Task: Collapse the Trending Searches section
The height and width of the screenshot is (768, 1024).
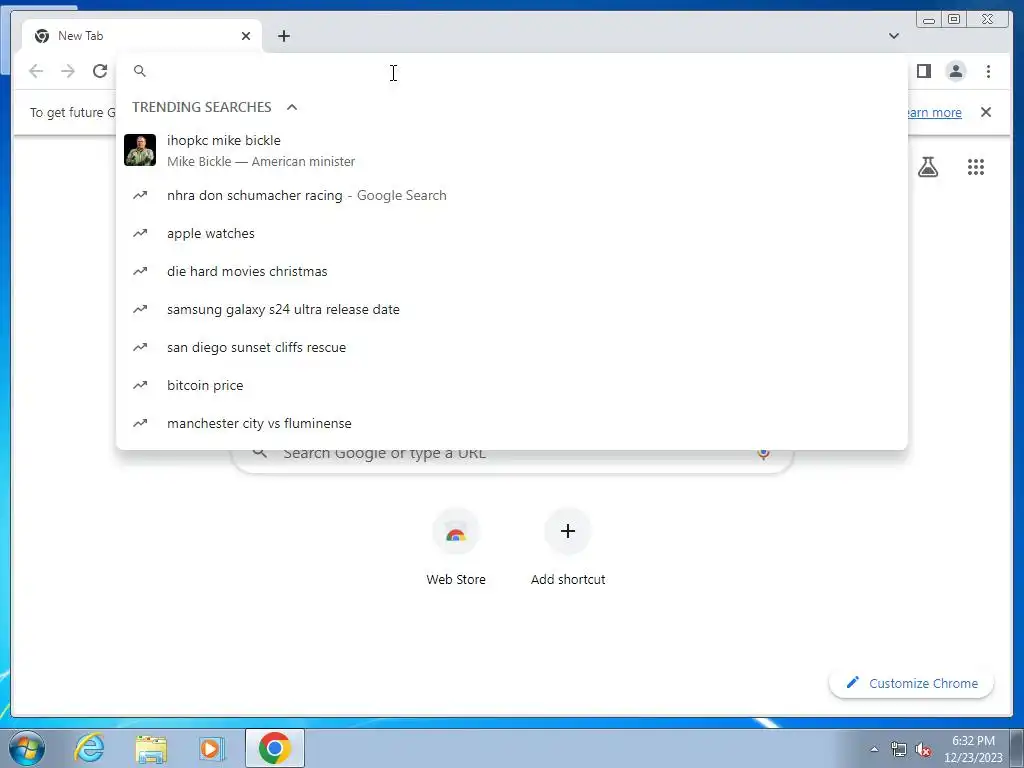Action: [x=292, y=107]
